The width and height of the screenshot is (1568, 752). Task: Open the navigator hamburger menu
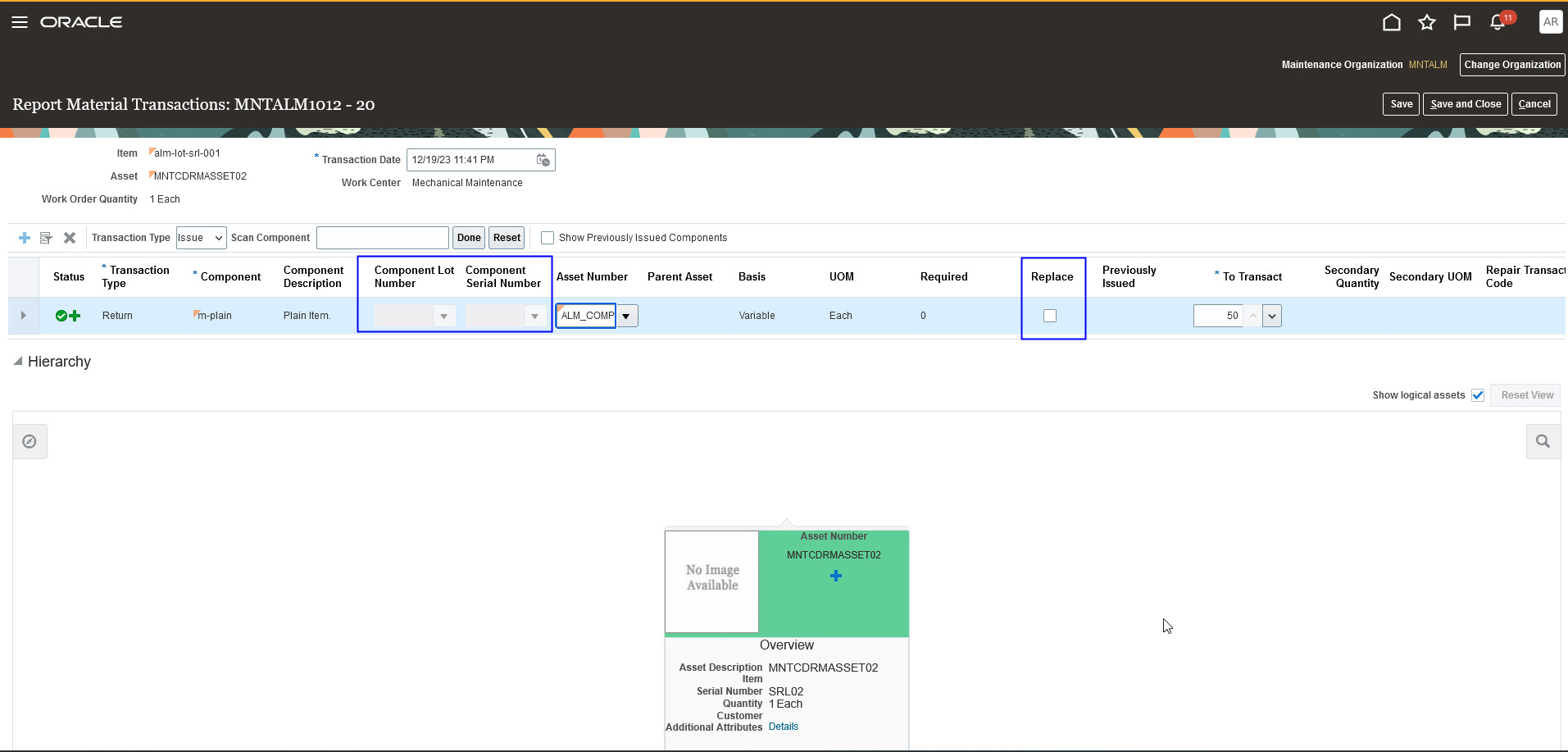(20, 22)
